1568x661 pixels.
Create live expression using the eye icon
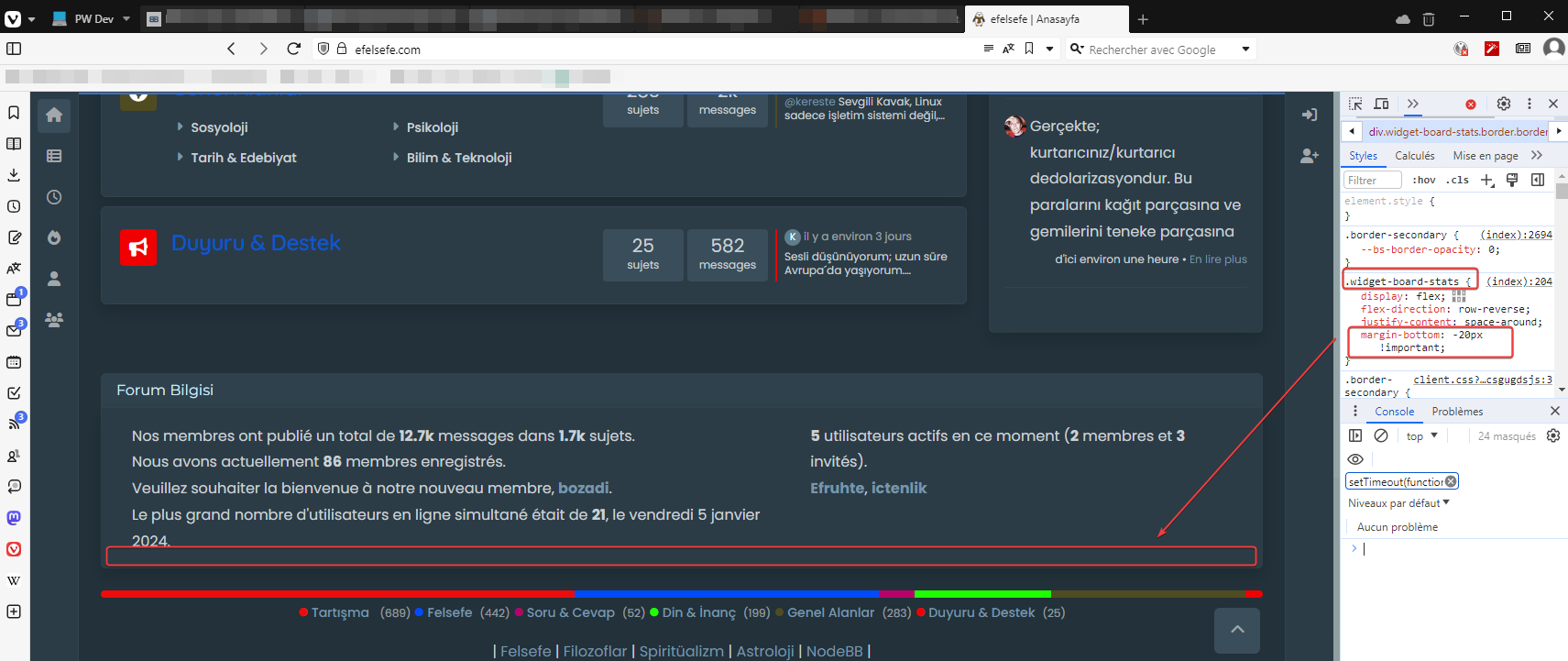point(1355,459)
